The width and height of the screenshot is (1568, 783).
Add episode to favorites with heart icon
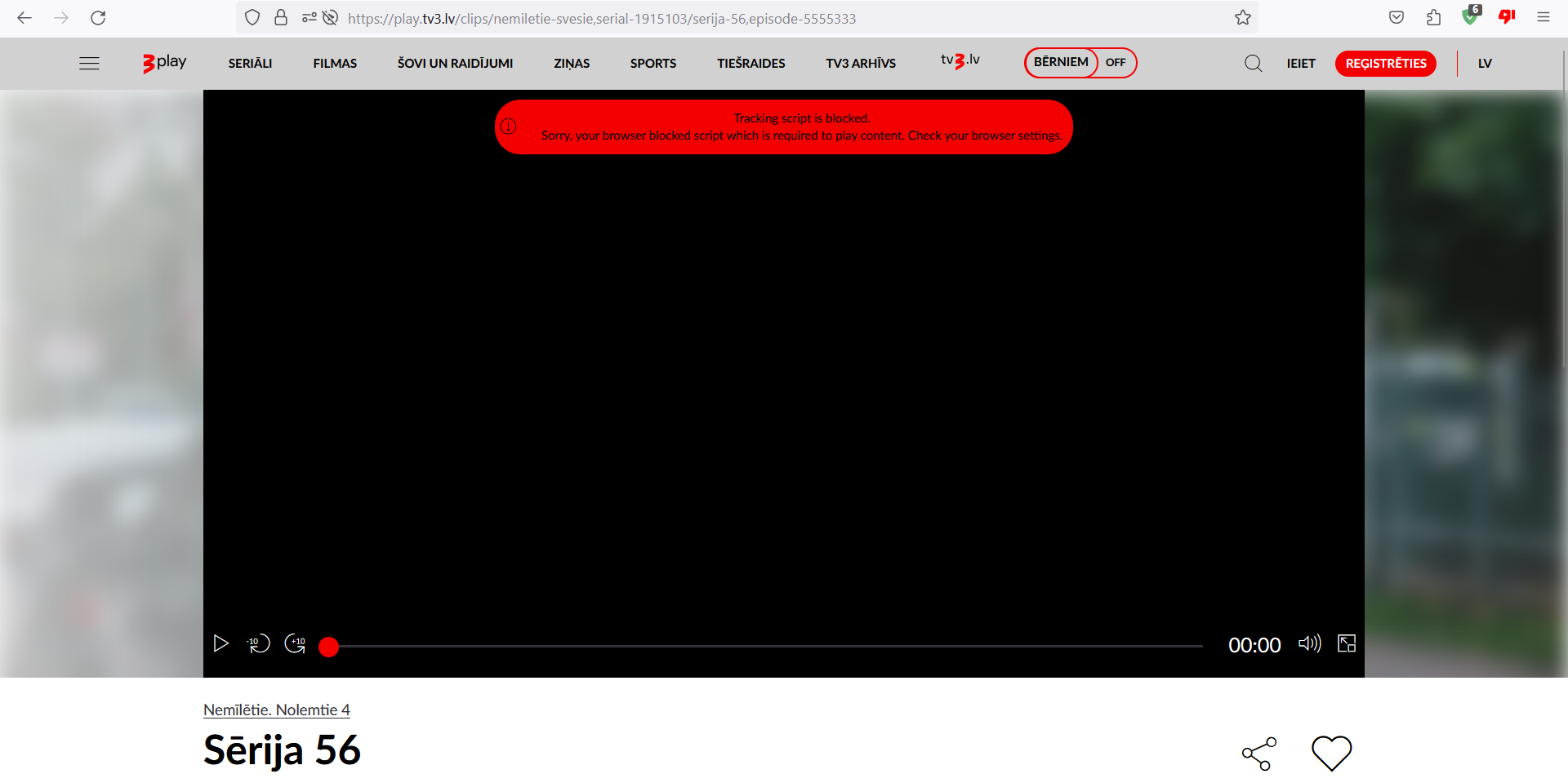[1330, 753]
